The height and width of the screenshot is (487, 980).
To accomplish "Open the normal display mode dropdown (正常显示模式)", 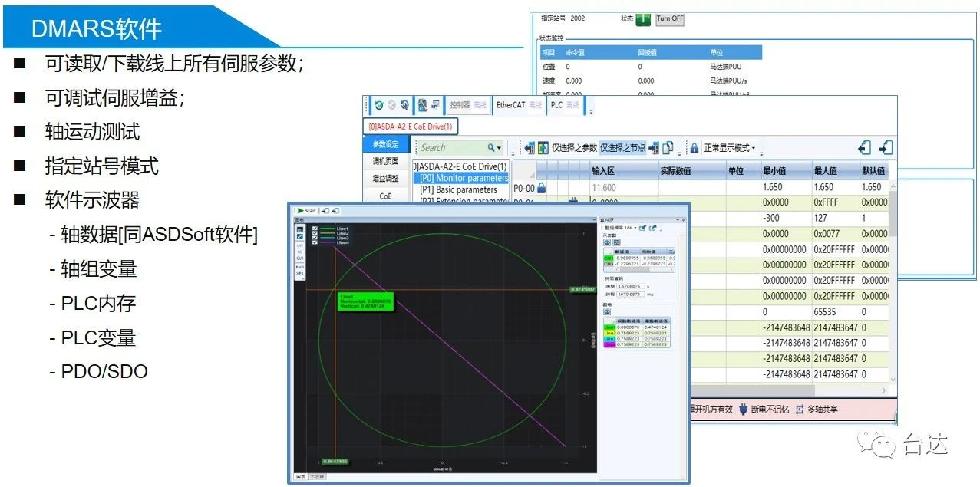I will pyautogui.click(x=729, y=148).
